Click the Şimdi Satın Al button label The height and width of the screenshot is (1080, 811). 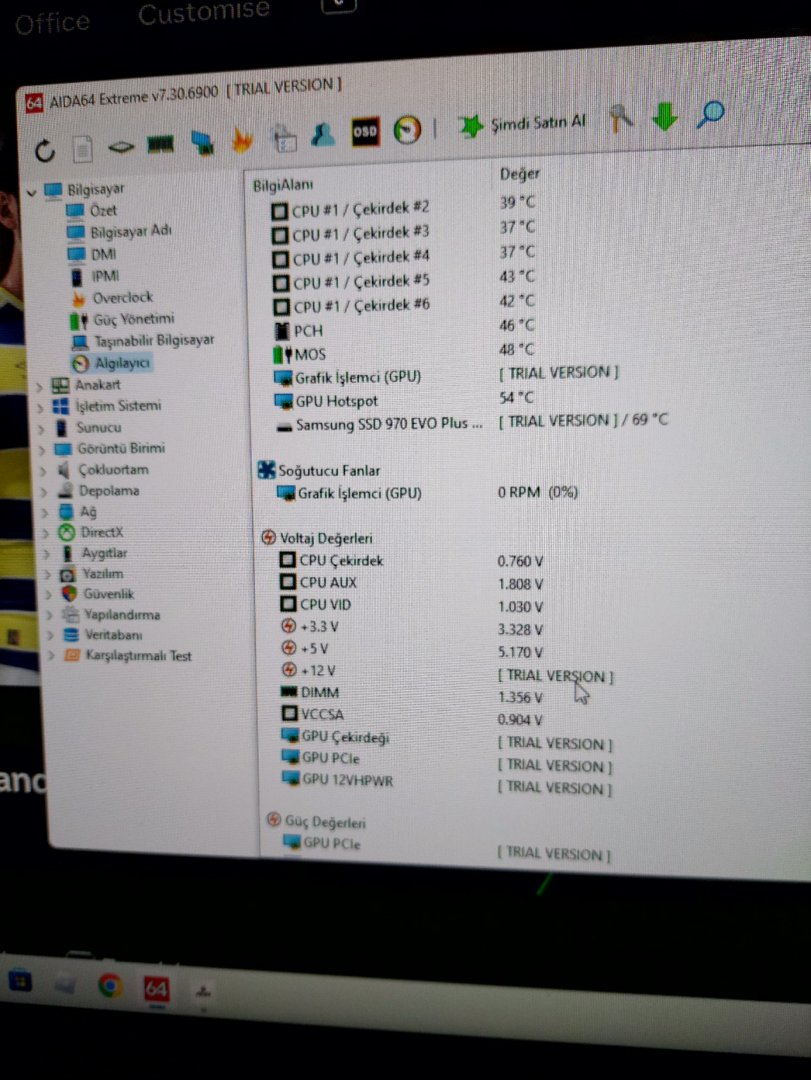point(538,123)
